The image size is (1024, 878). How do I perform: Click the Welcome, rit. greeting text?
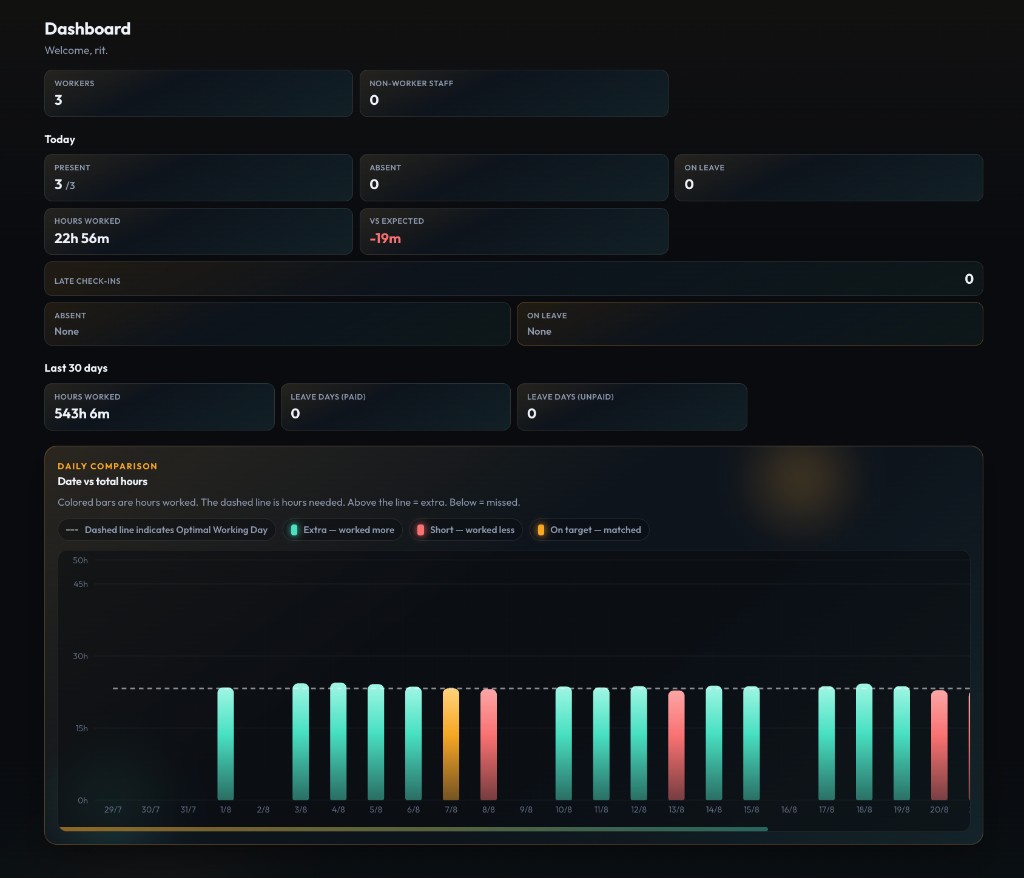point(76,50)
